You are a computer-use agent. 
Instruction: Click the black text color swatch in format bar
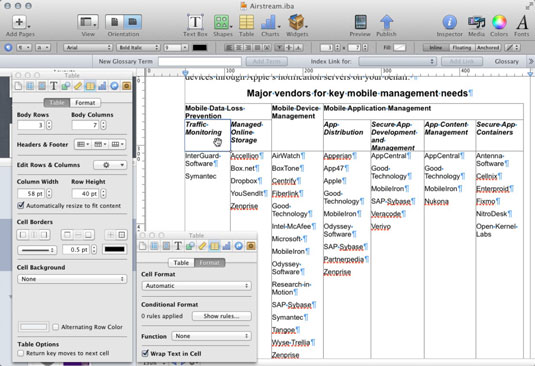point(200,48)
